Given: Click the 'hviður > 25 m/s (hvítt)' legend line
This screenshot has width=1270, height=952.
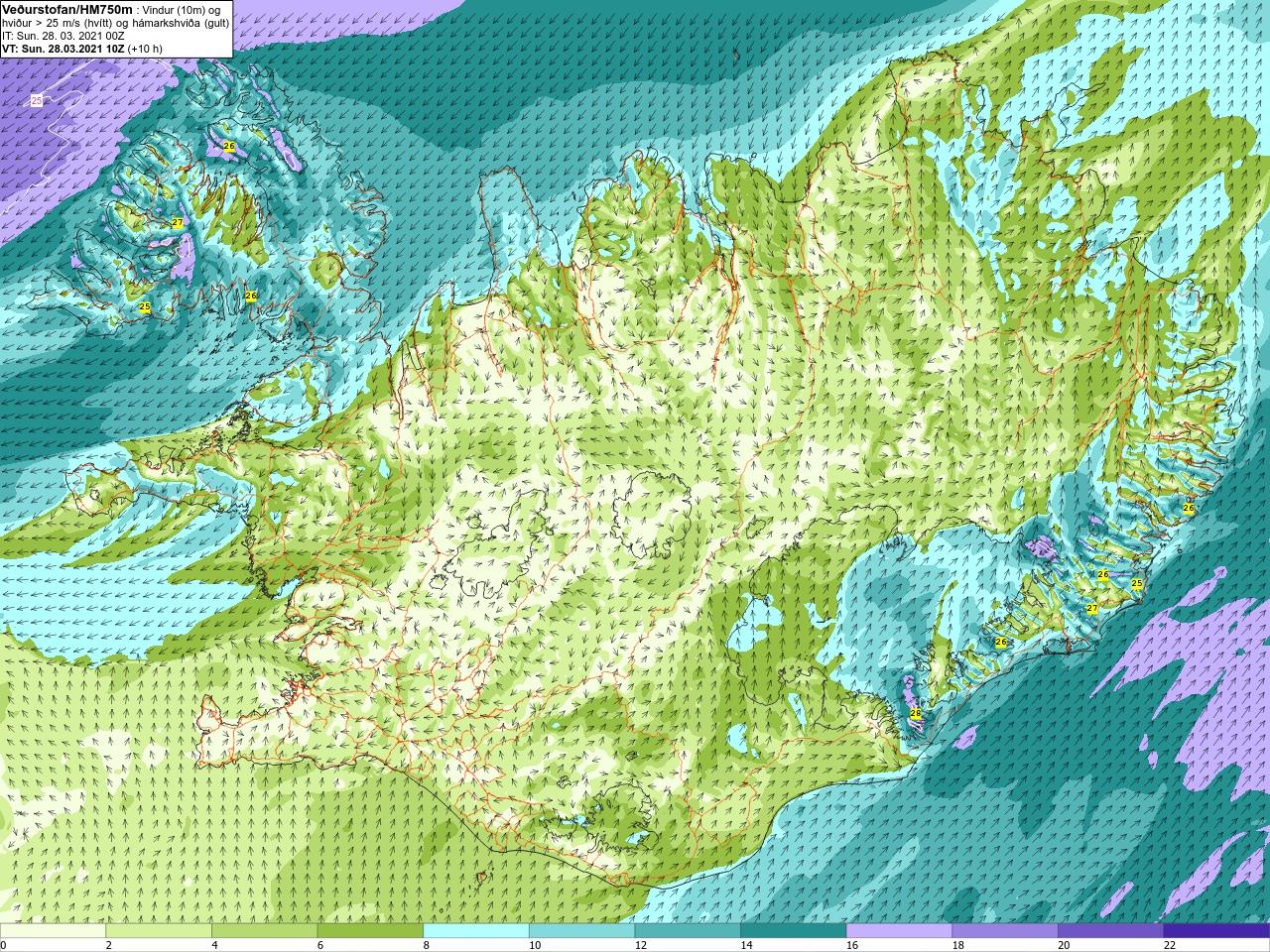Looking at the screenshot, I should (x=58, y=23).
